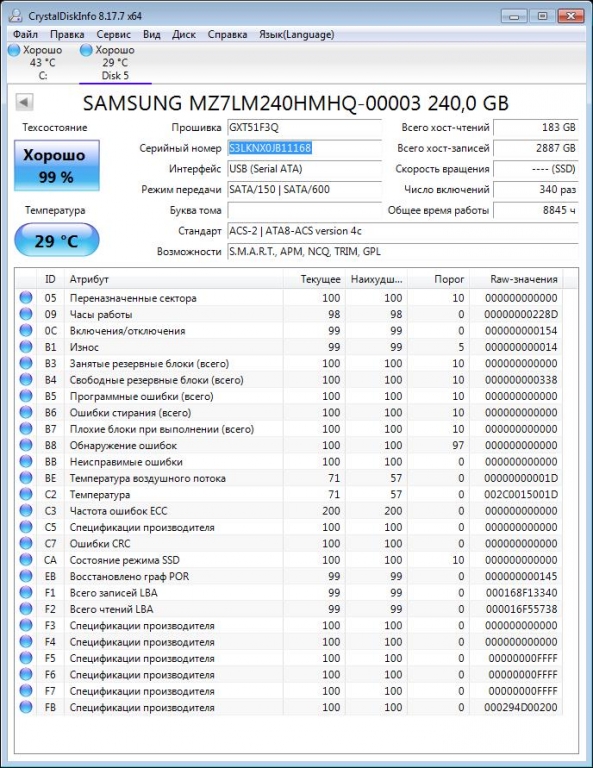Click status orb for C2 Температура row
Screen dimensions: 593x768
coord(26,494)
